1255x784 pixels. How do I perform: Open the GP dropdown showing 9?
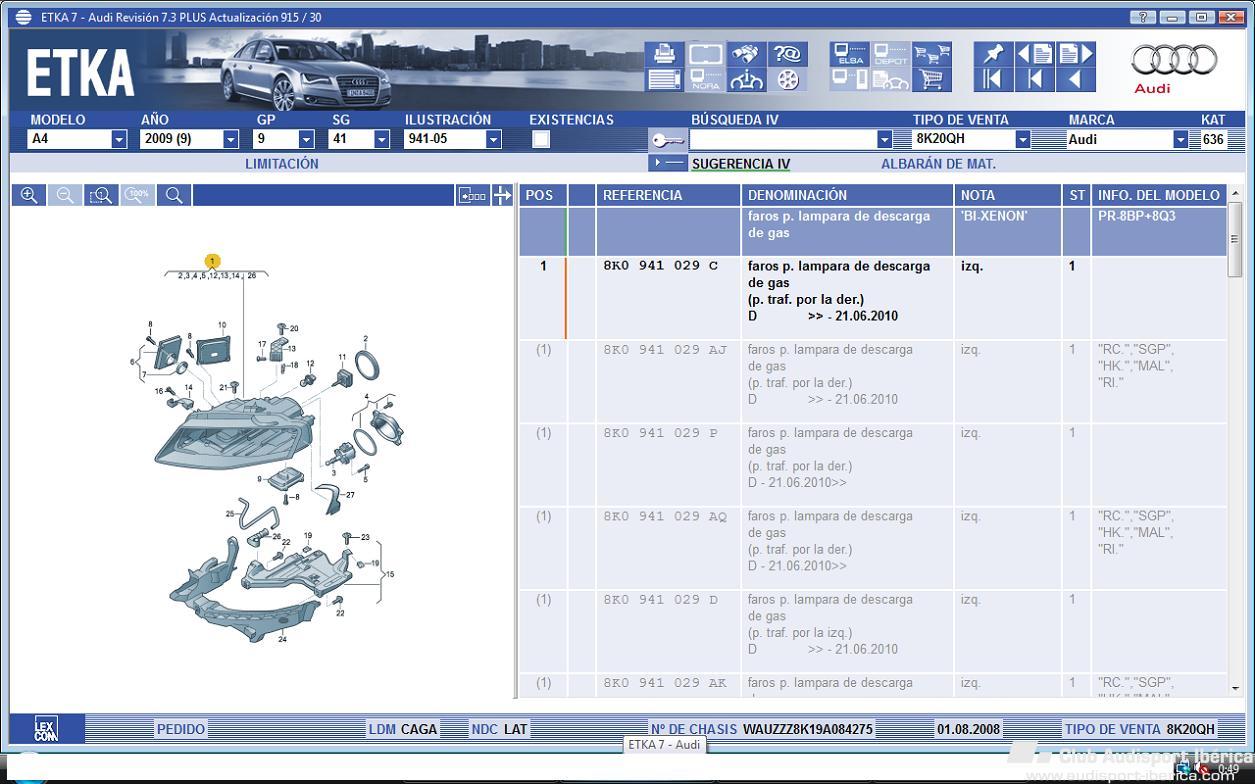click(x=306, y=139)
